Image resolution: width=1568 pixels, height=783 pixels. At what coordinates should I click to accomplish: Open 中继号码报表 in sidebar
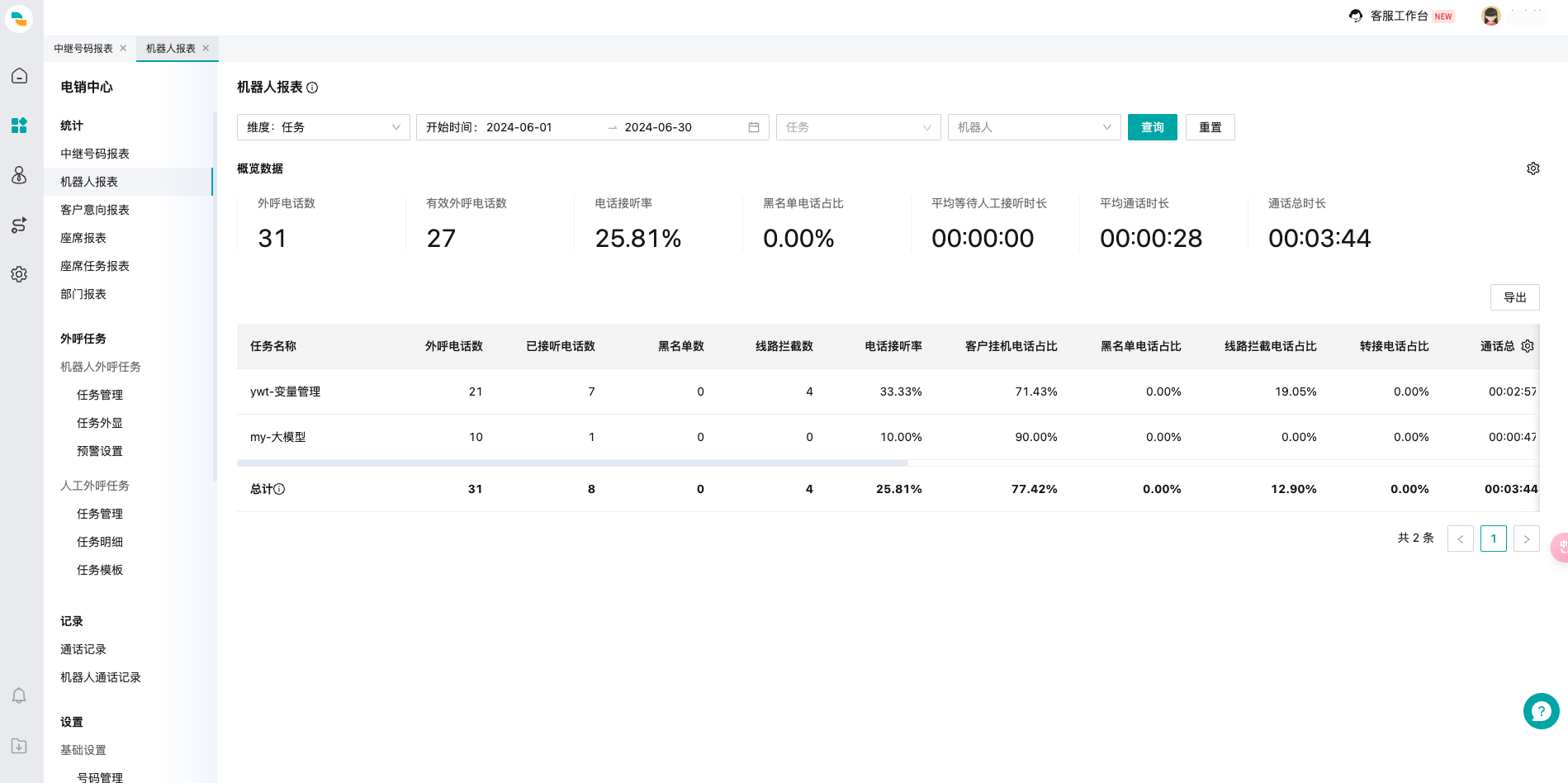(95, 154)
